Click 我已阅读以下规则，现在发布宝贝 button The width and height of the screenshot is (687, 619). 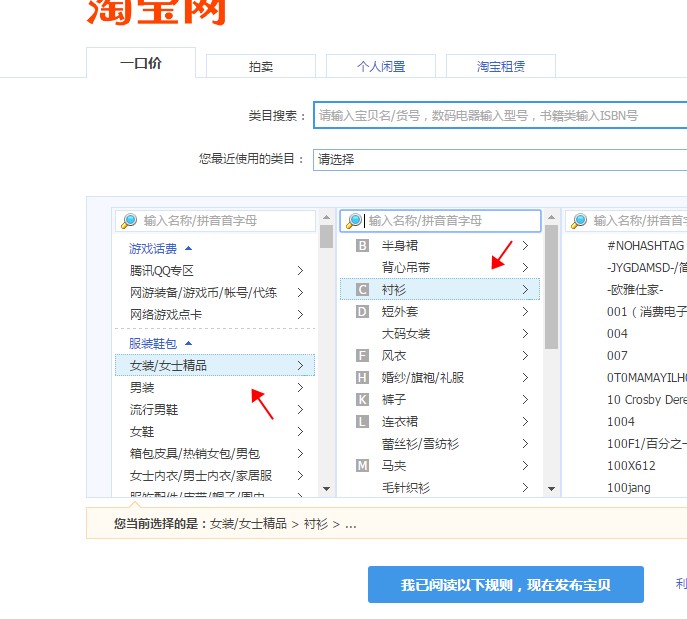pyautogui.click(x=506, y=584)
